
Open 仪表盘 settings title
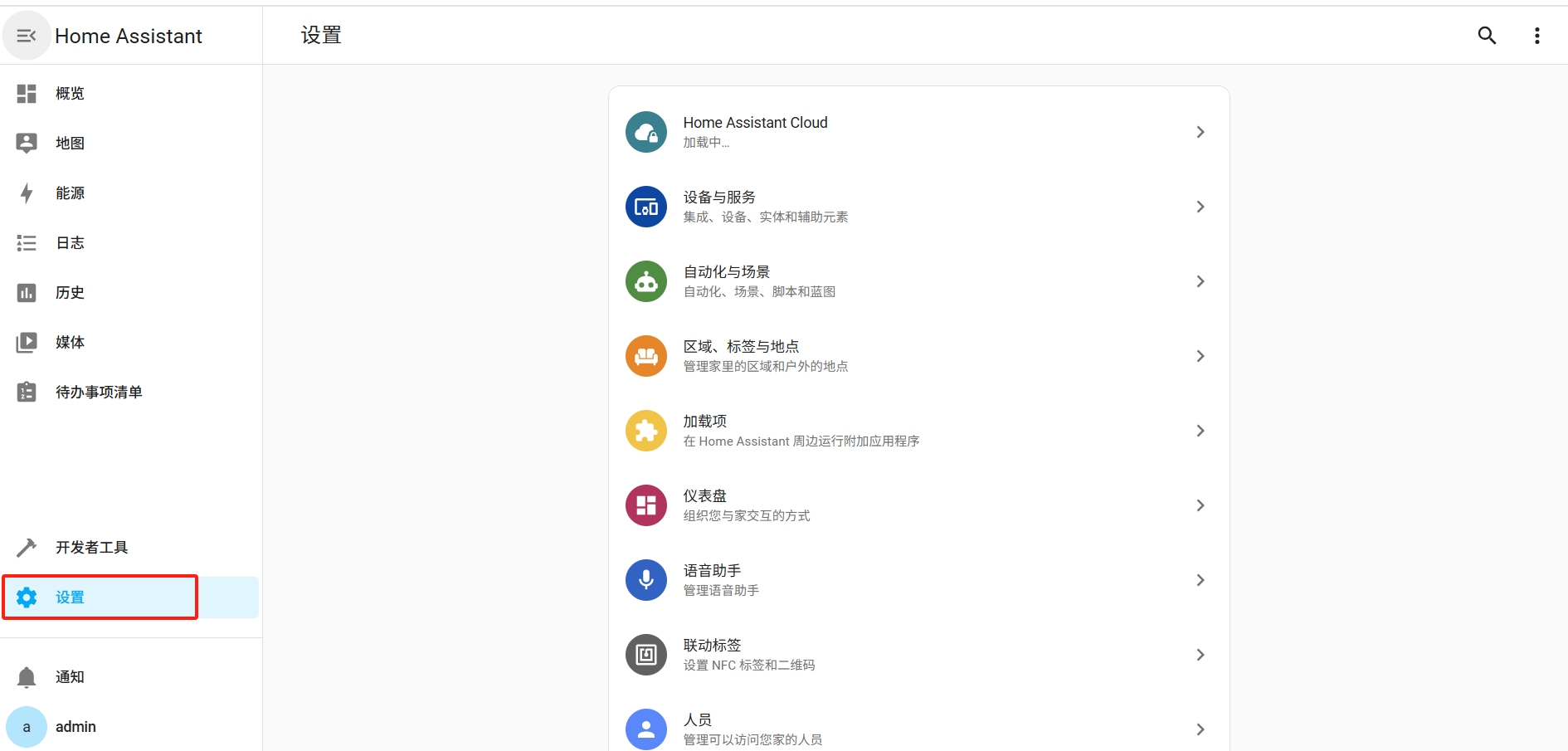(705, 496)
